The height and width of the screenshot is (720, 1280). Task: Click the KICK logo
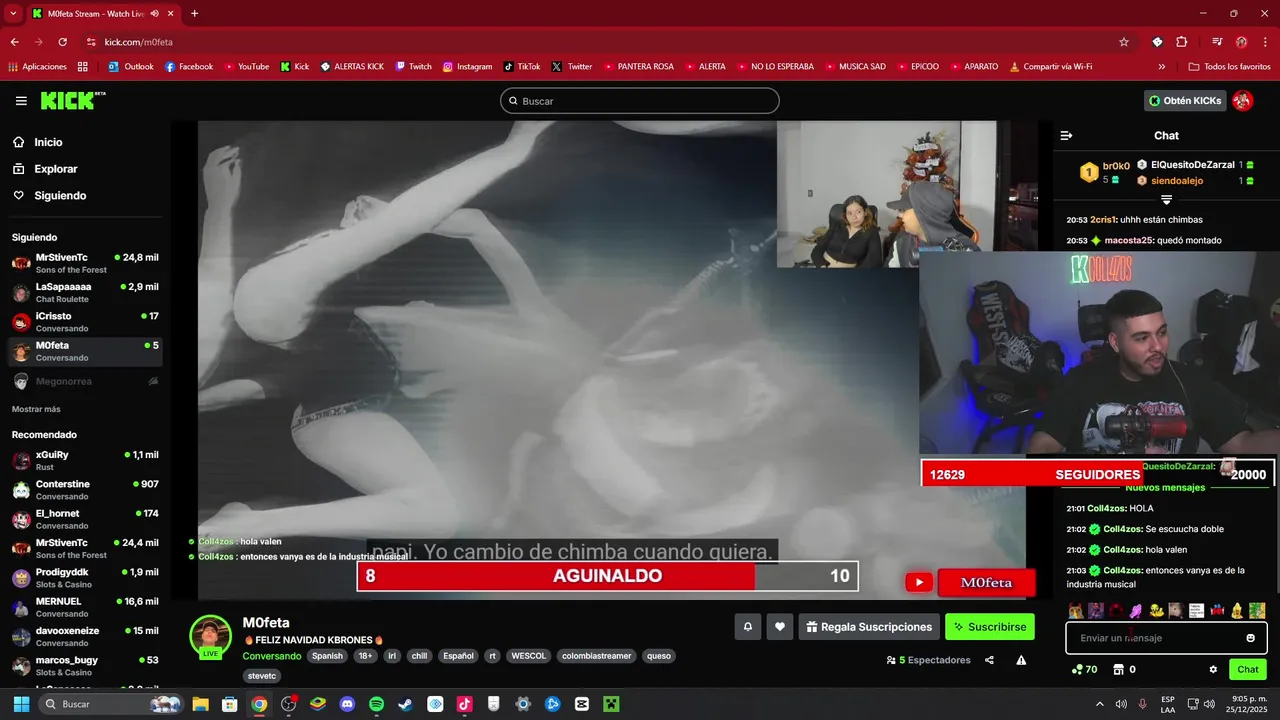73,100
